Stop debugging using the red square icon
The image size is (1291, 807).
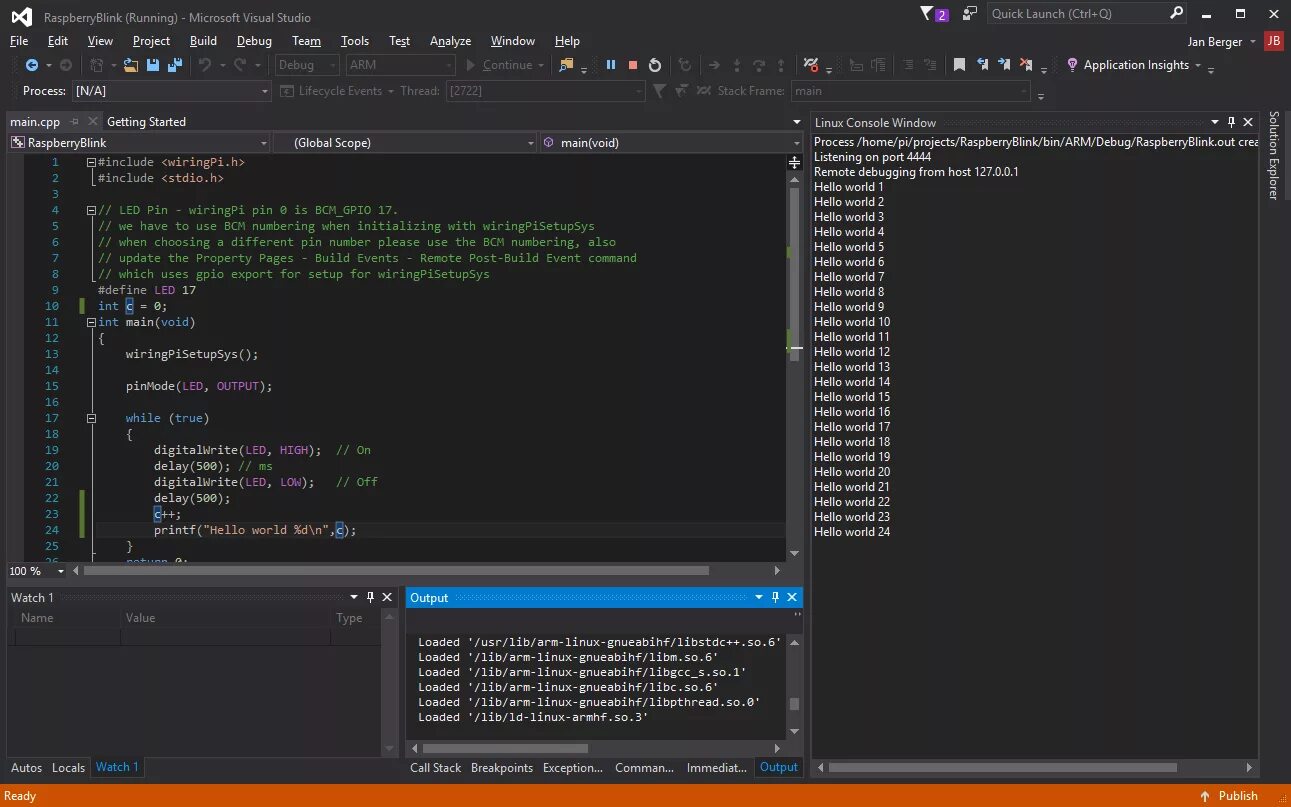[x=632, y=64]
